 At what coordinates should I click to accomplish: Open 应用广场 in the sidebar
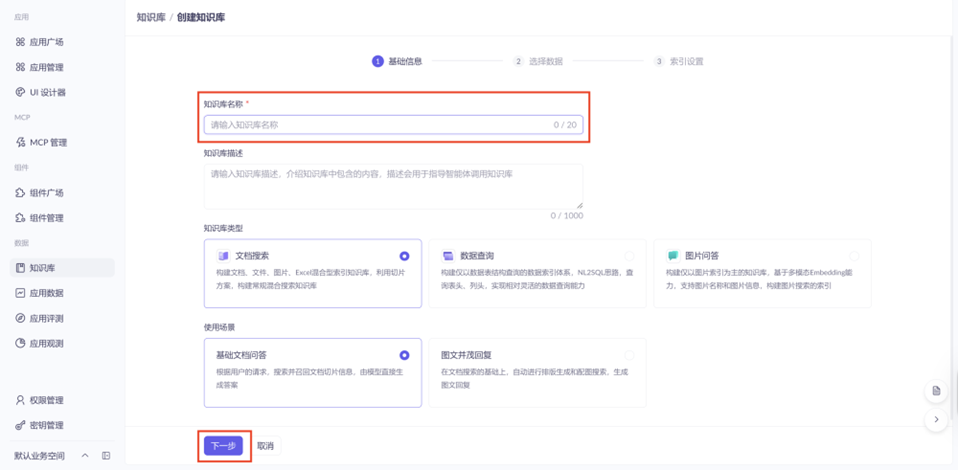pos(62,42)
